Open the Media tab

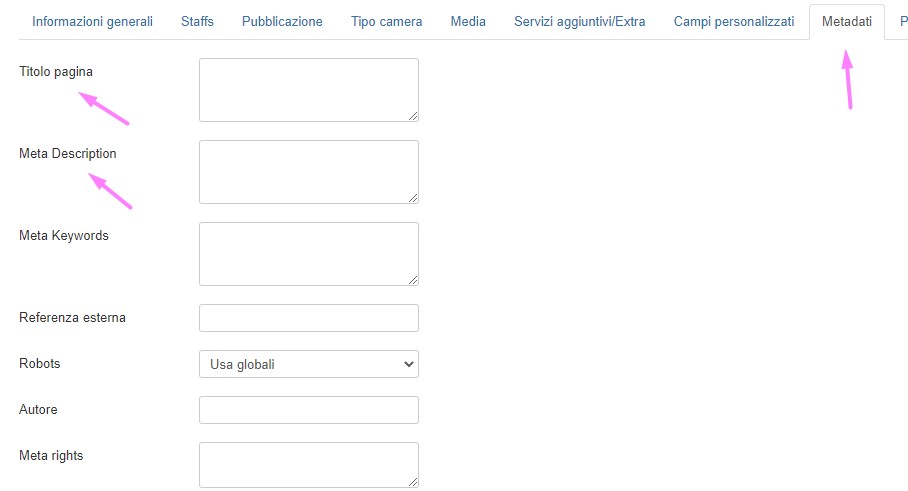point(468,21)
